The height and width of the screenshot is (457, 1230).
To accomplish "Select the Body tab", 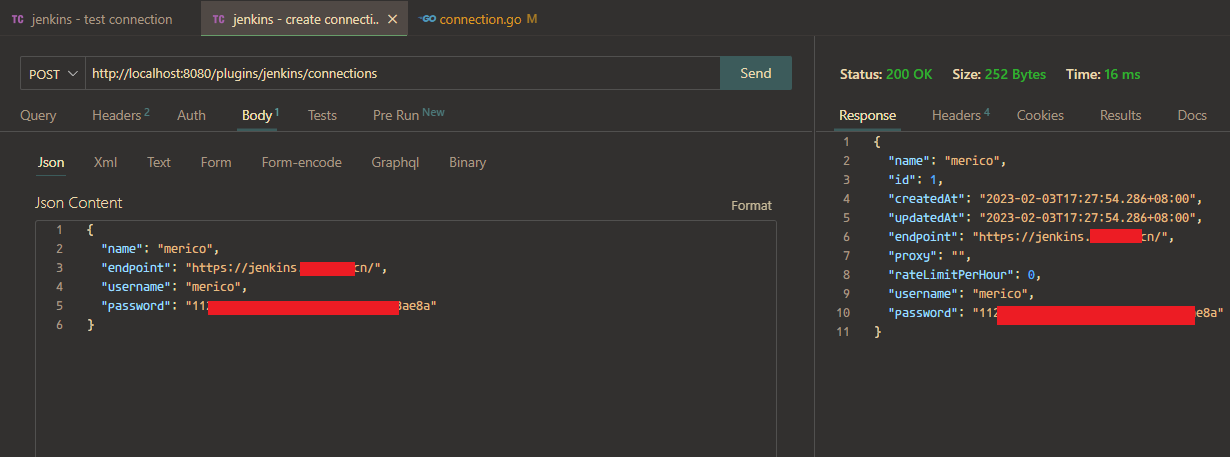I will (x=260, y=115).
